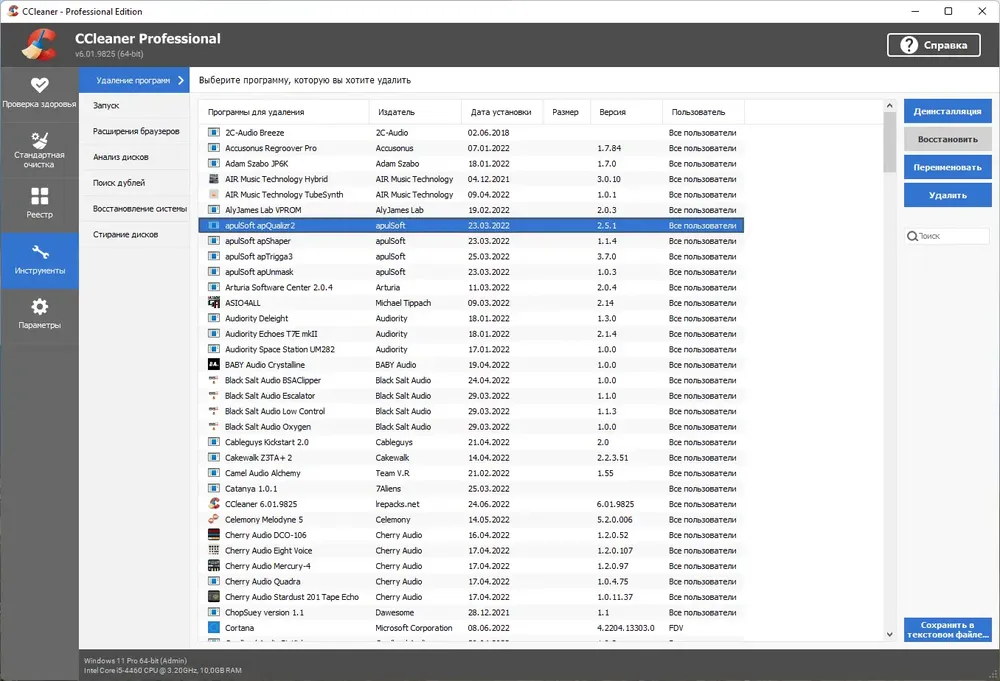
Task: Open Duplicate Finder (Поиск дублей) section
Action: click(x=119, y=183)
